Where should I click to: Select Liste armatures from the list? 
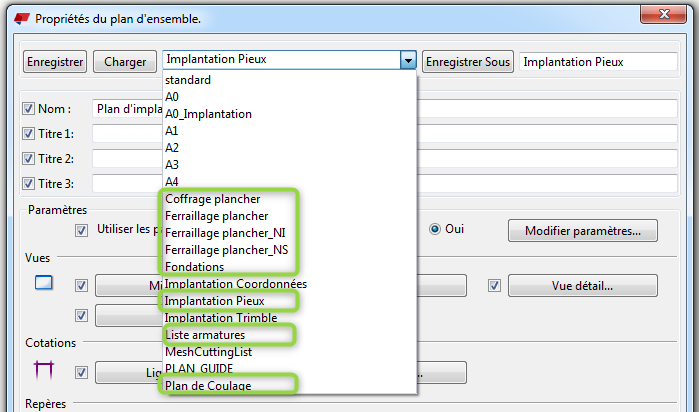pyautogui.click(x=205, y=334)
